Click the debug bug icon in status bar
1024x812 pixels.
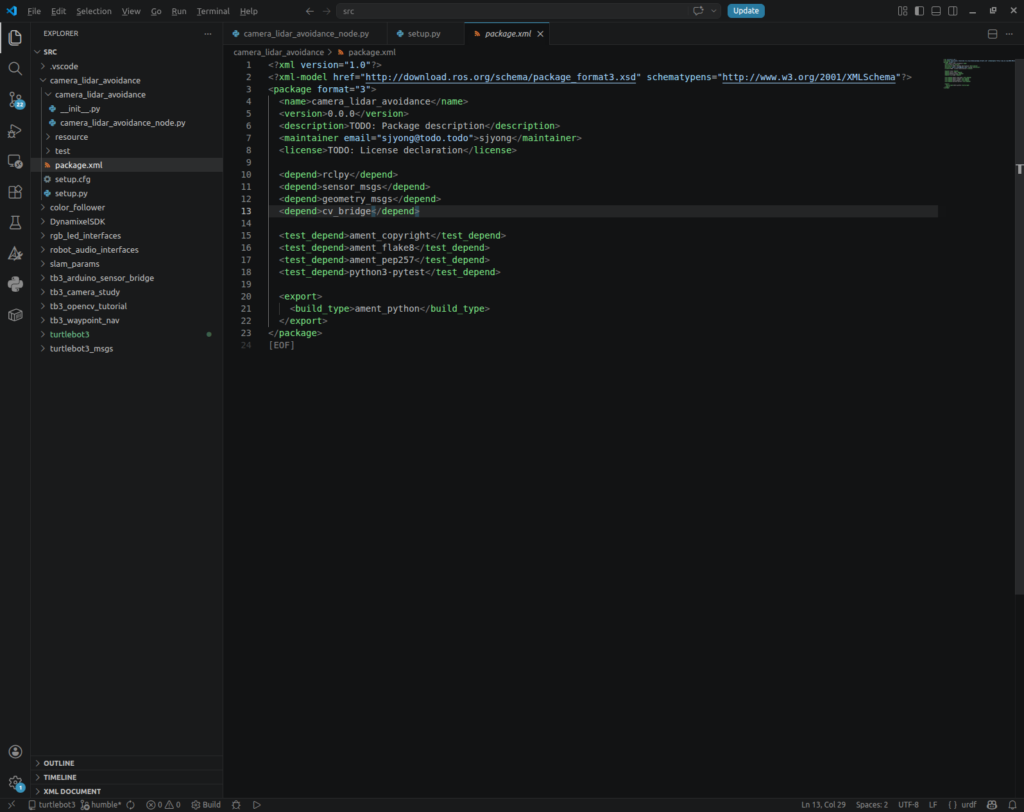pos(236,805)
